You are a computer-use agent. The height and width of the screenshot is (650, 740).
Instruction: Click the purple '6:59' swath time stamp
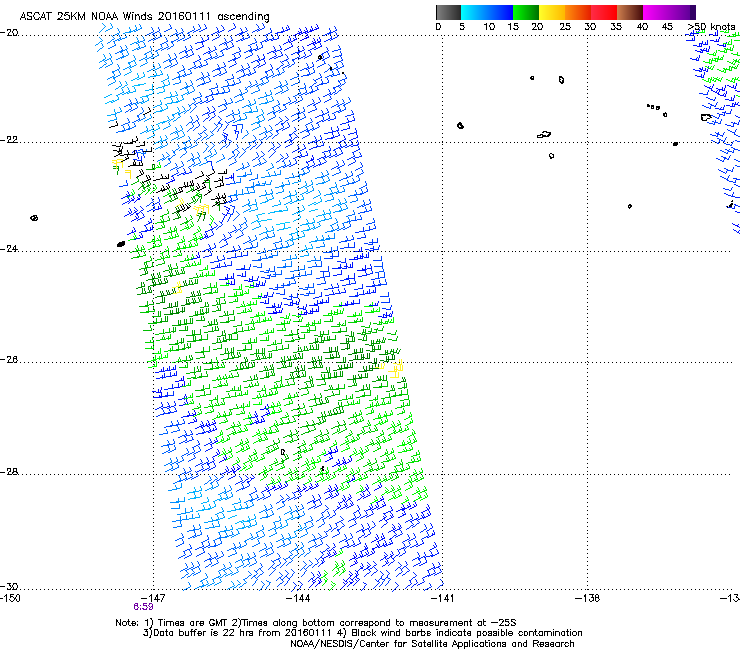(x=143, y=607)
